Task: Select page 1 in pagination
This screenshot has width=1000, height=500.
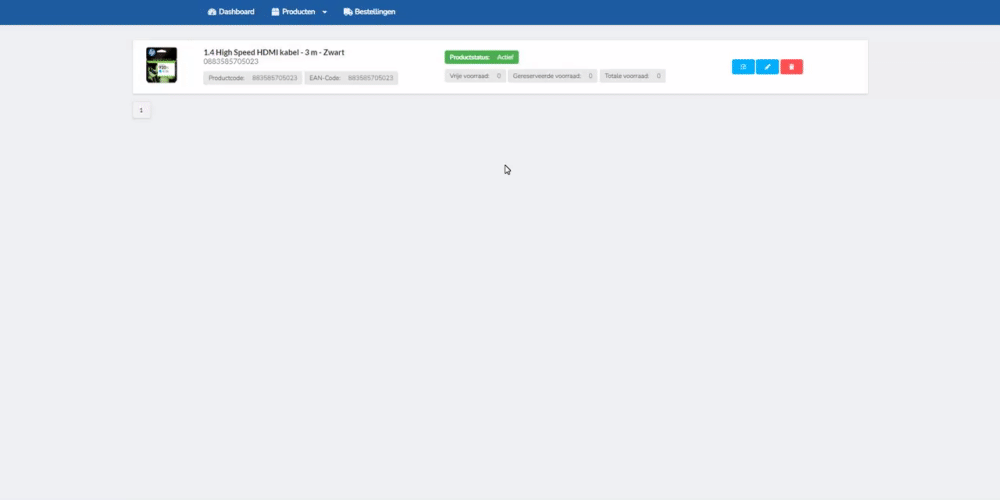Action: [x=142, y=110]
